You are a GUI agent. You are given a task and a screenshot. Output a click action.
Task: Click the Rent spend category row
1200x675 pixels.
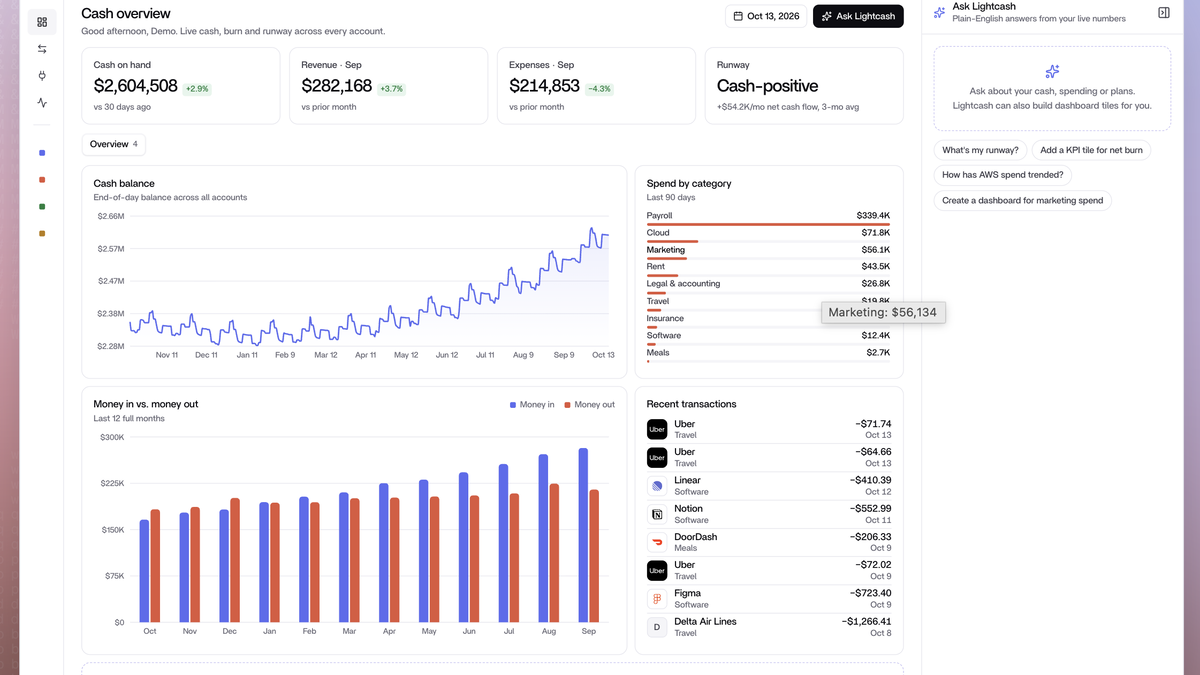(768, 269)
